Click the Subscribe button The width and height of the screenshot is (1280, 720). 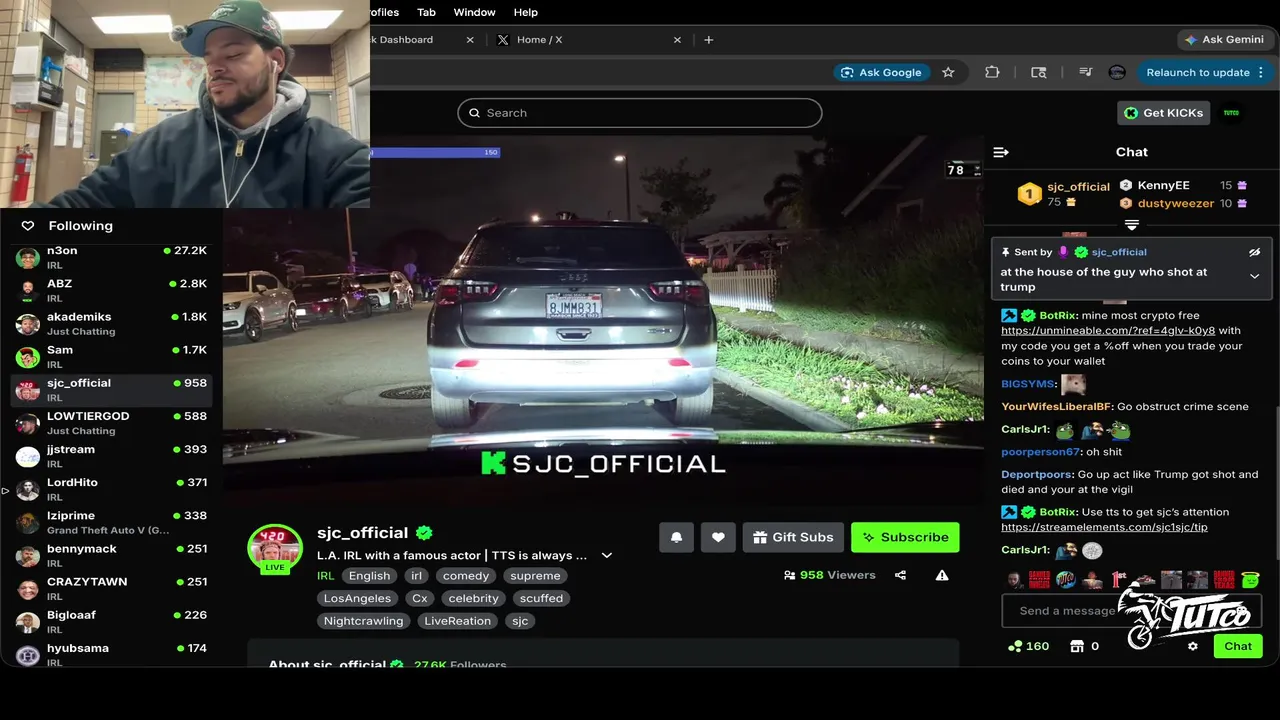[x=905, y=537]
